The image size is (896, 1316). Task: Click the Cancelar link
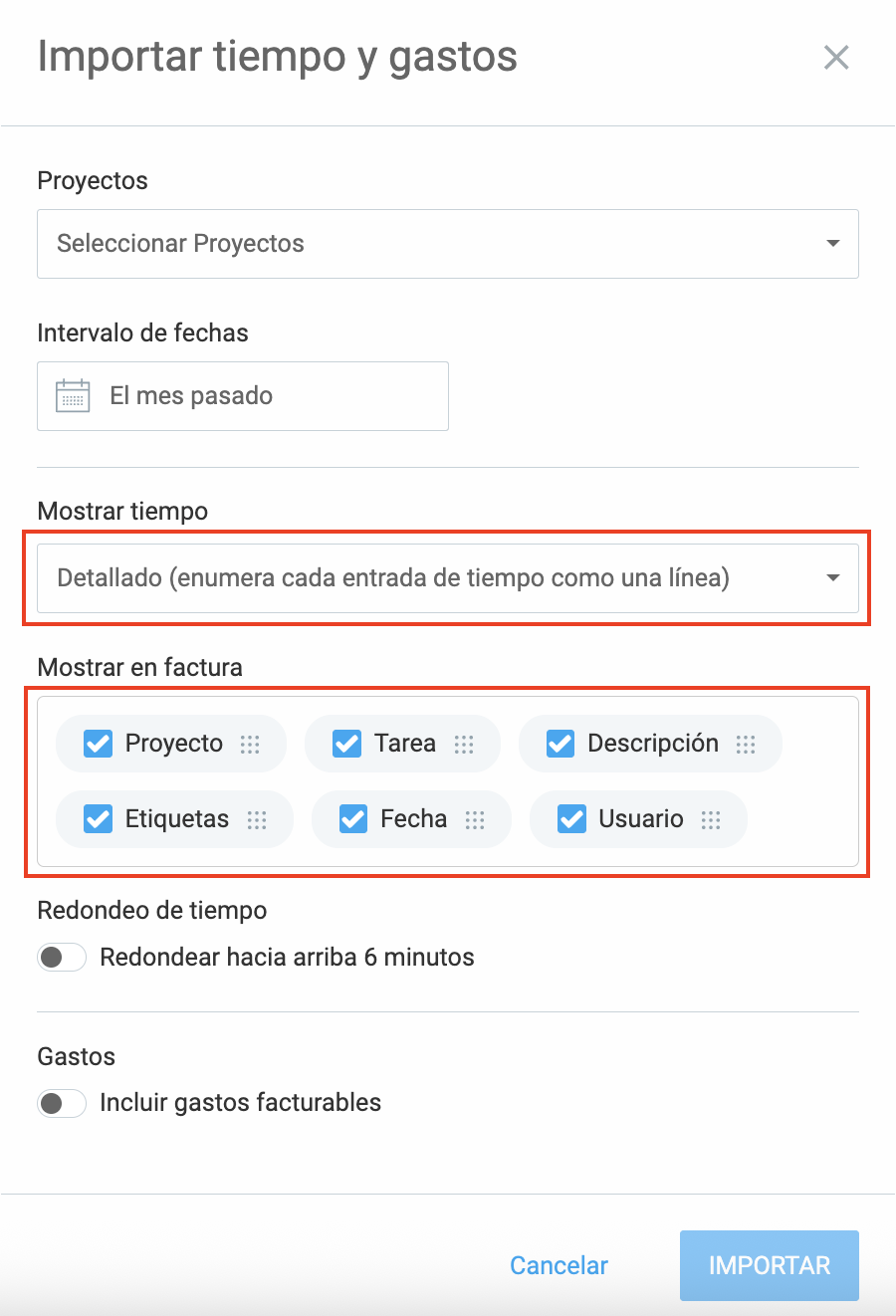click(x=559, y=1265)
